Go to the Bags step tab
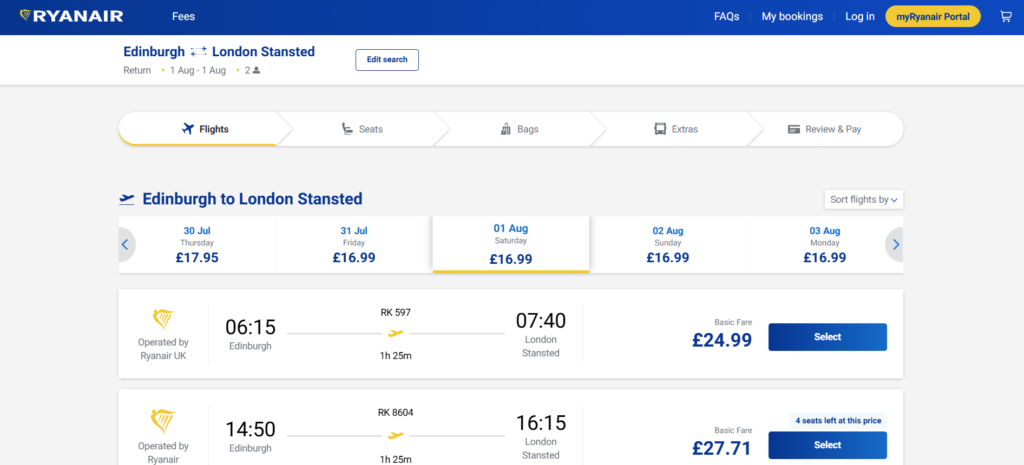Screen dimensions: 1024x465 520,129
